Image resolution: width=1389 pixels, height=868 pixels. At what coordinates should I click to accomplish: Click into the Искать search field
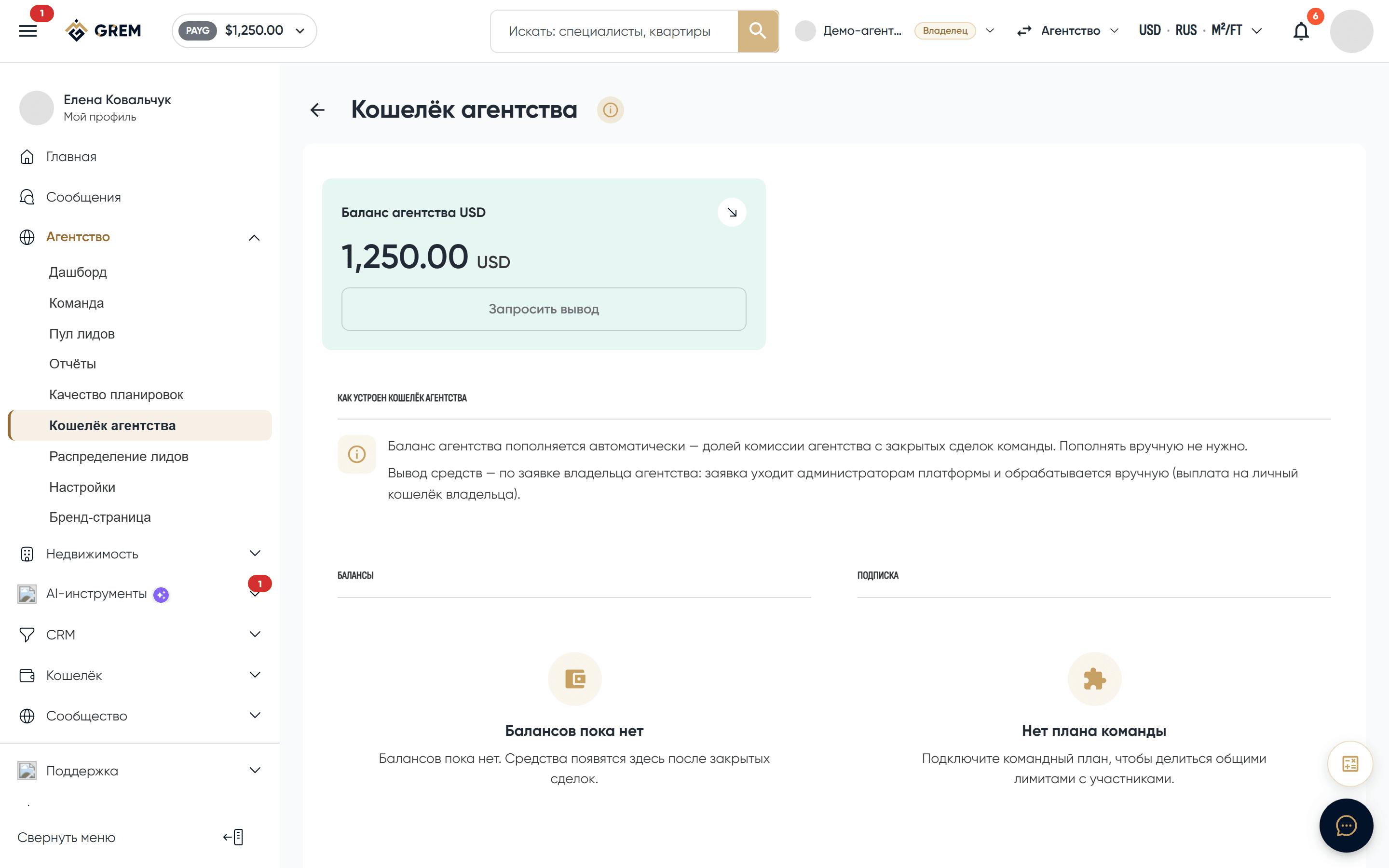pos(613,31)
